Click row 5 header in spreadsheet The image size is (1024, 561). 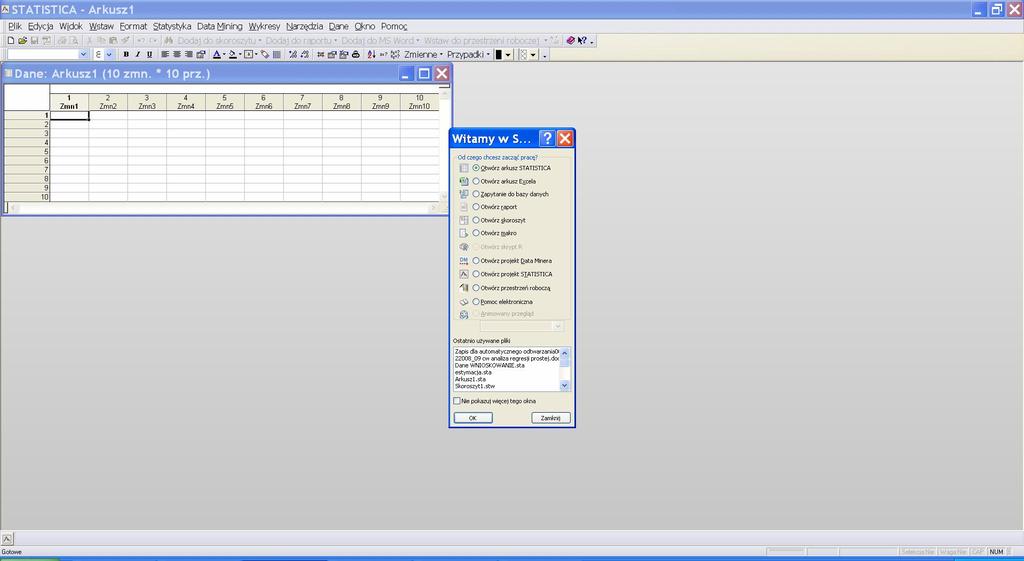27,152
